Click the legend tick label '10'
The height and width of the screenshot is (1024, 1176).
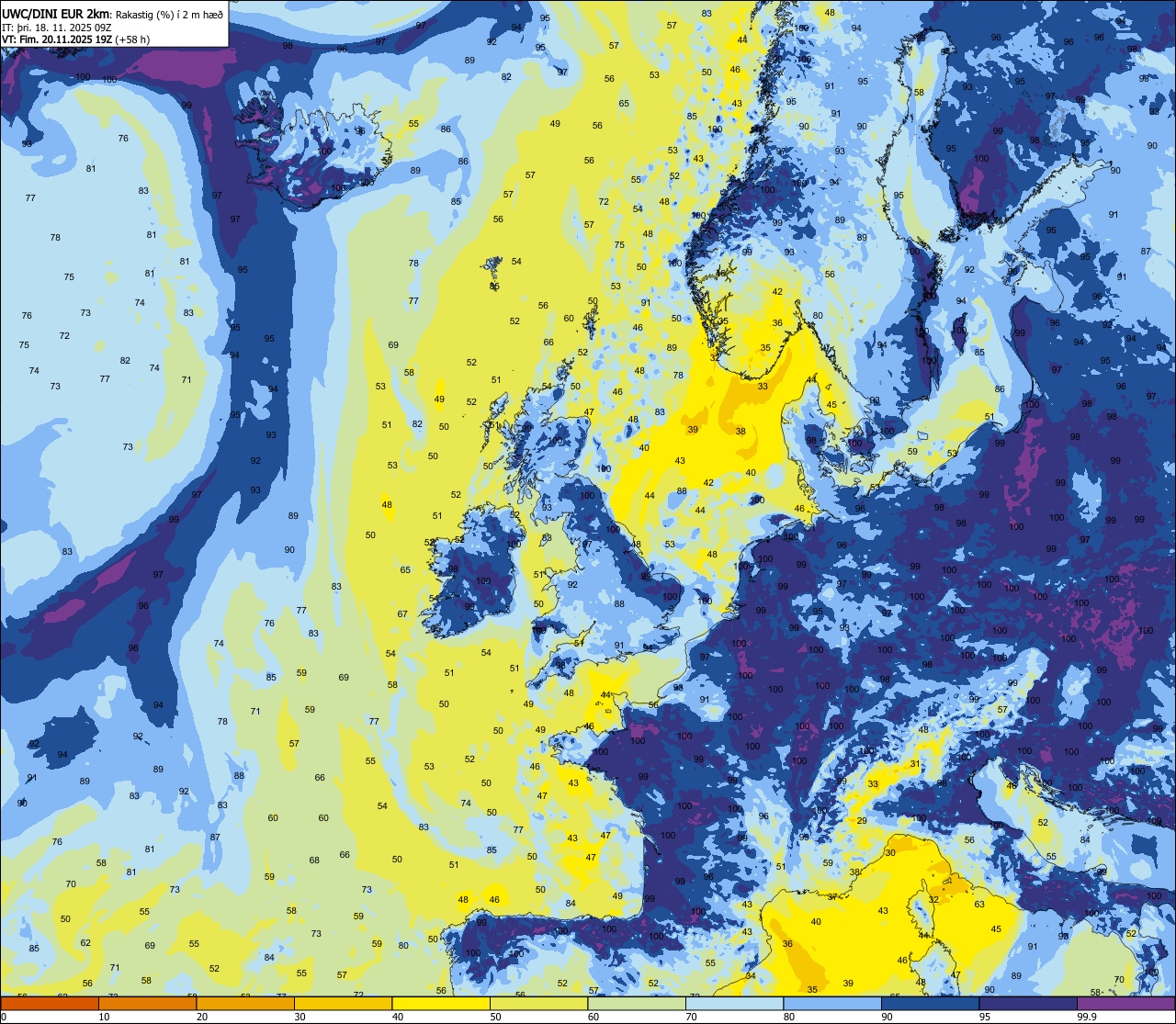click(x=104, y=1017)
